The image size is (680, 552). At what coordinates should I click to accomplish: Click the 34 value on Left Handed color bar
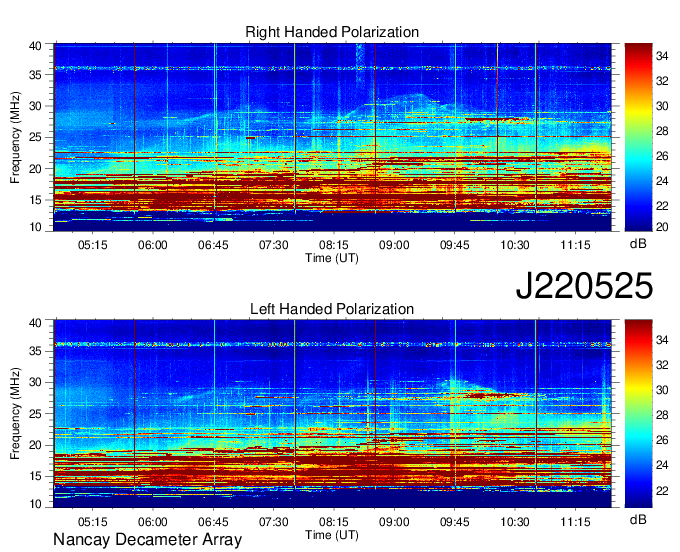pos(662,340)
